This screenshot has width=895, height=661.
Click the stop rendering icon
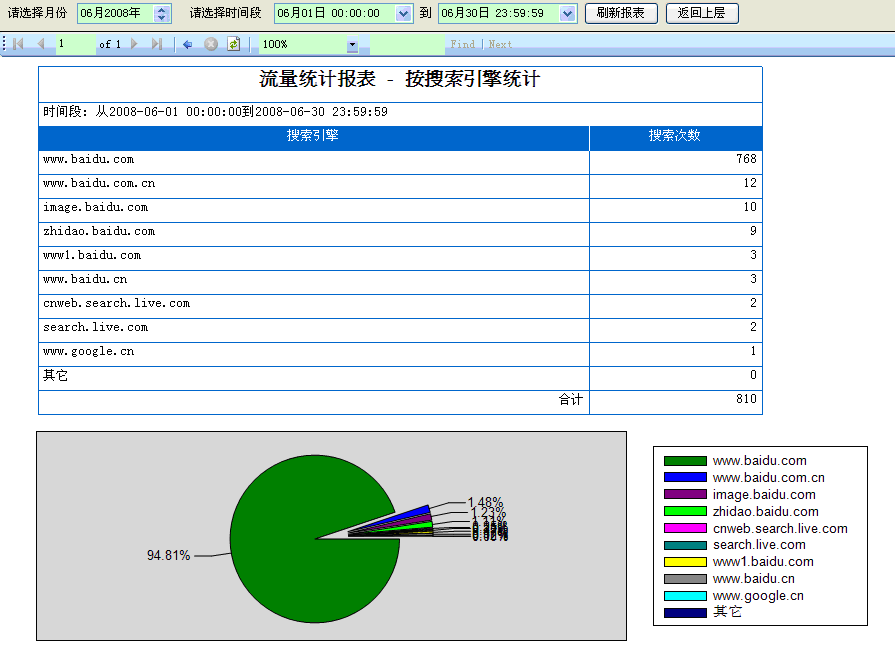click(x=211, y=44)
